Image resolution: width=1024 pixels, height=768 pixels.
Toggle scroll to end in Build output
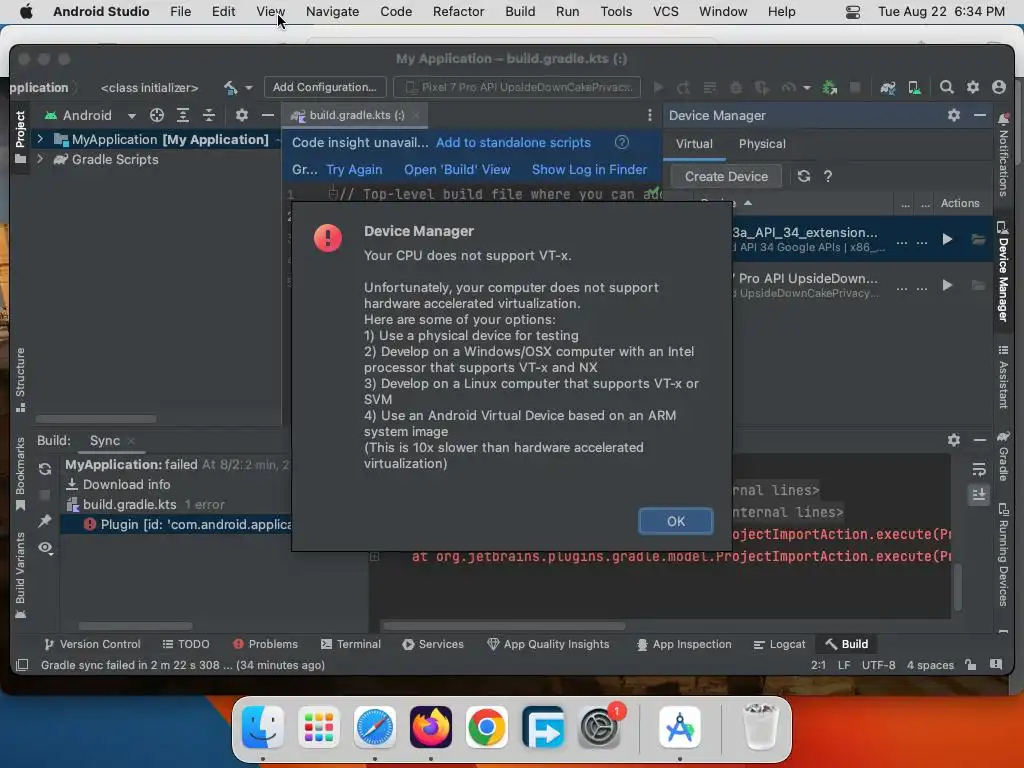(x=978, y=495)
